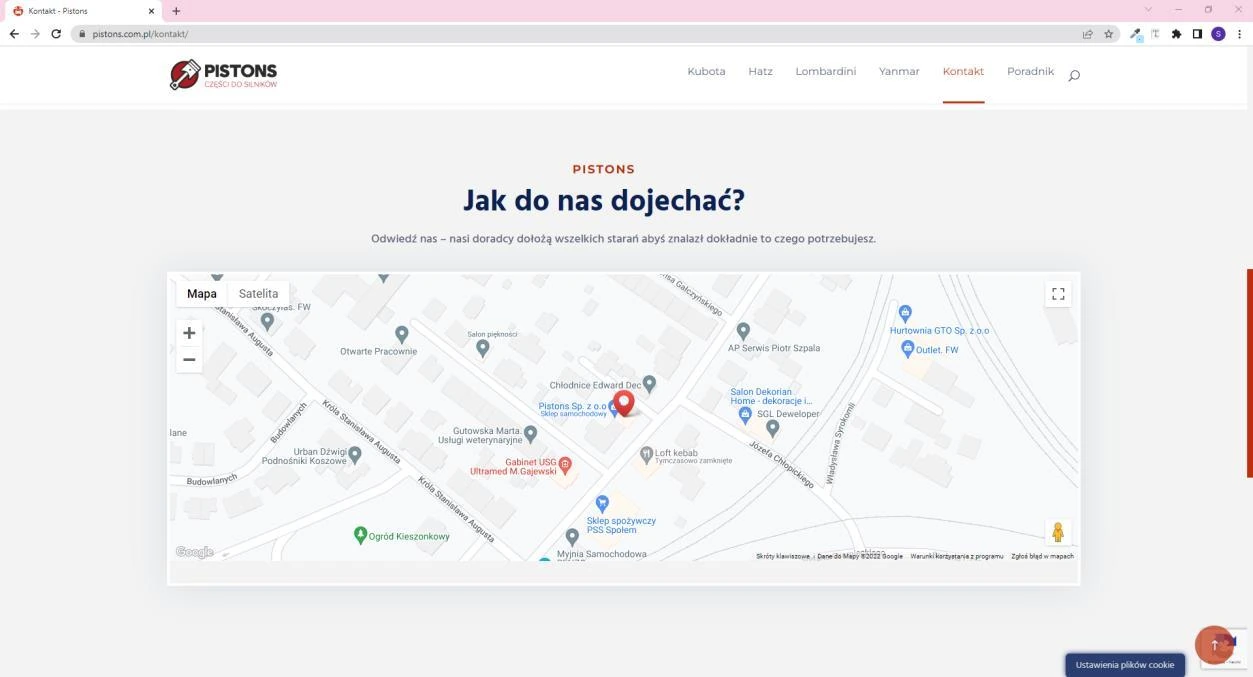
Task: Click the Street View pegman icon
Action: coord(1058,532)
